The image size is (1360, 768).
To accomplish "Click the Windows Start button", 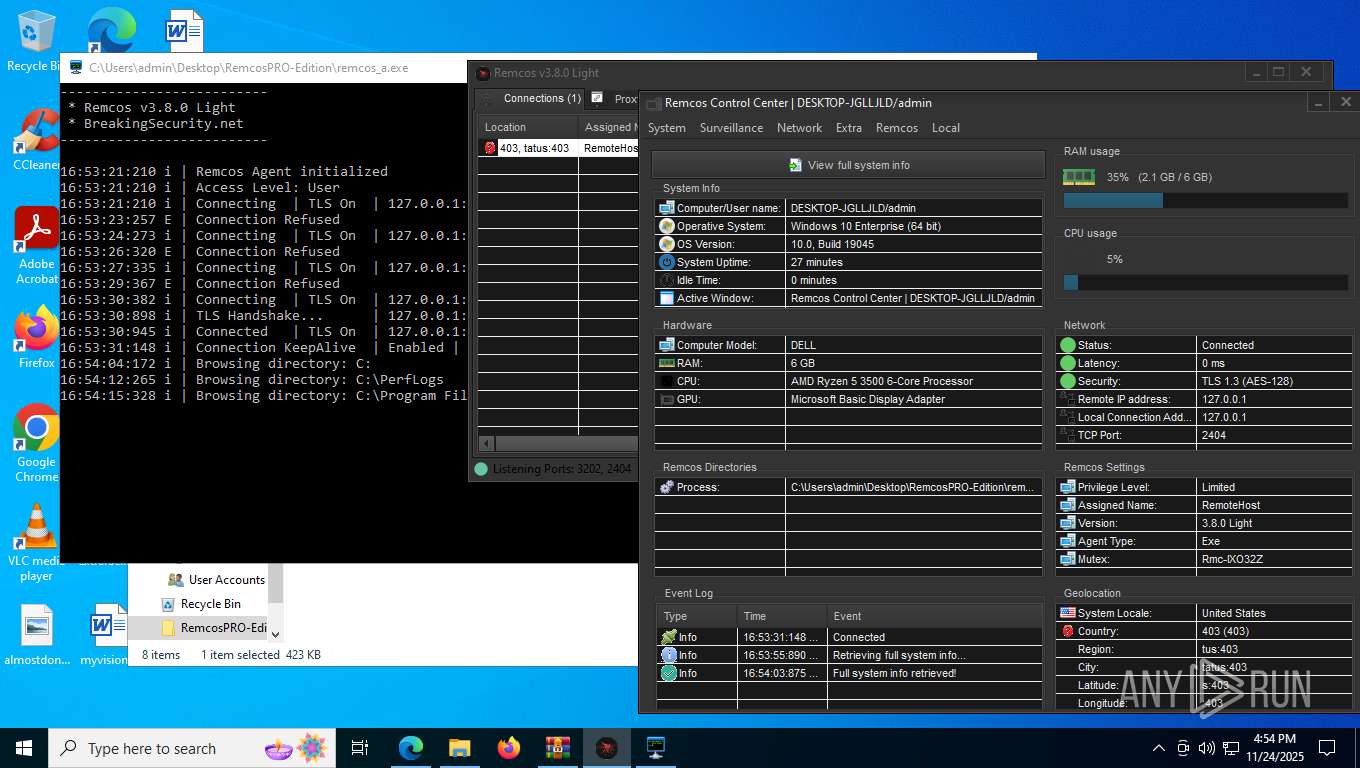I will pyautogui.click(x=24, y=748).
